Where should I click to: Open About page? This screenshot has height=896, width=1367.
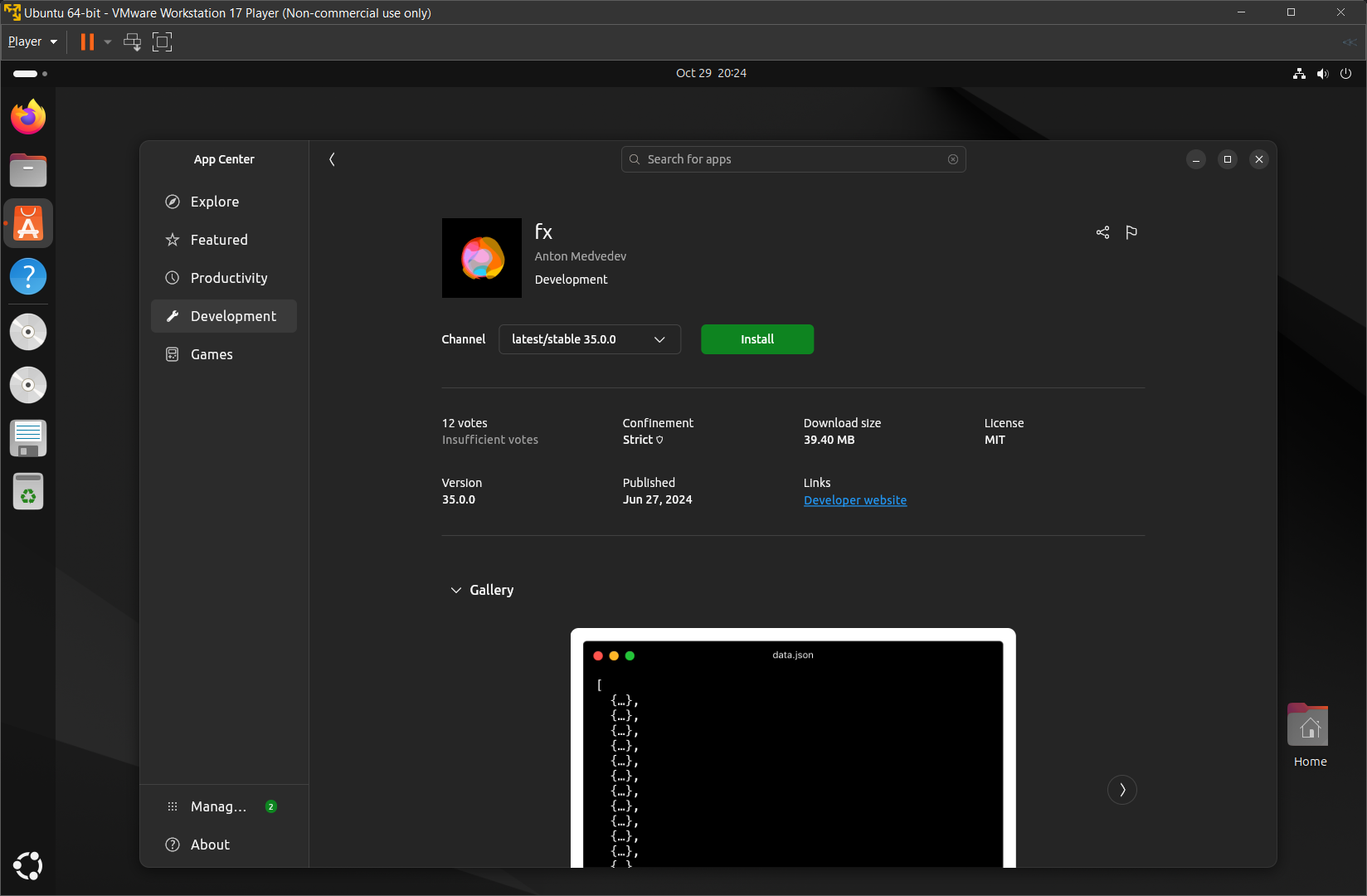click(224, 845)
